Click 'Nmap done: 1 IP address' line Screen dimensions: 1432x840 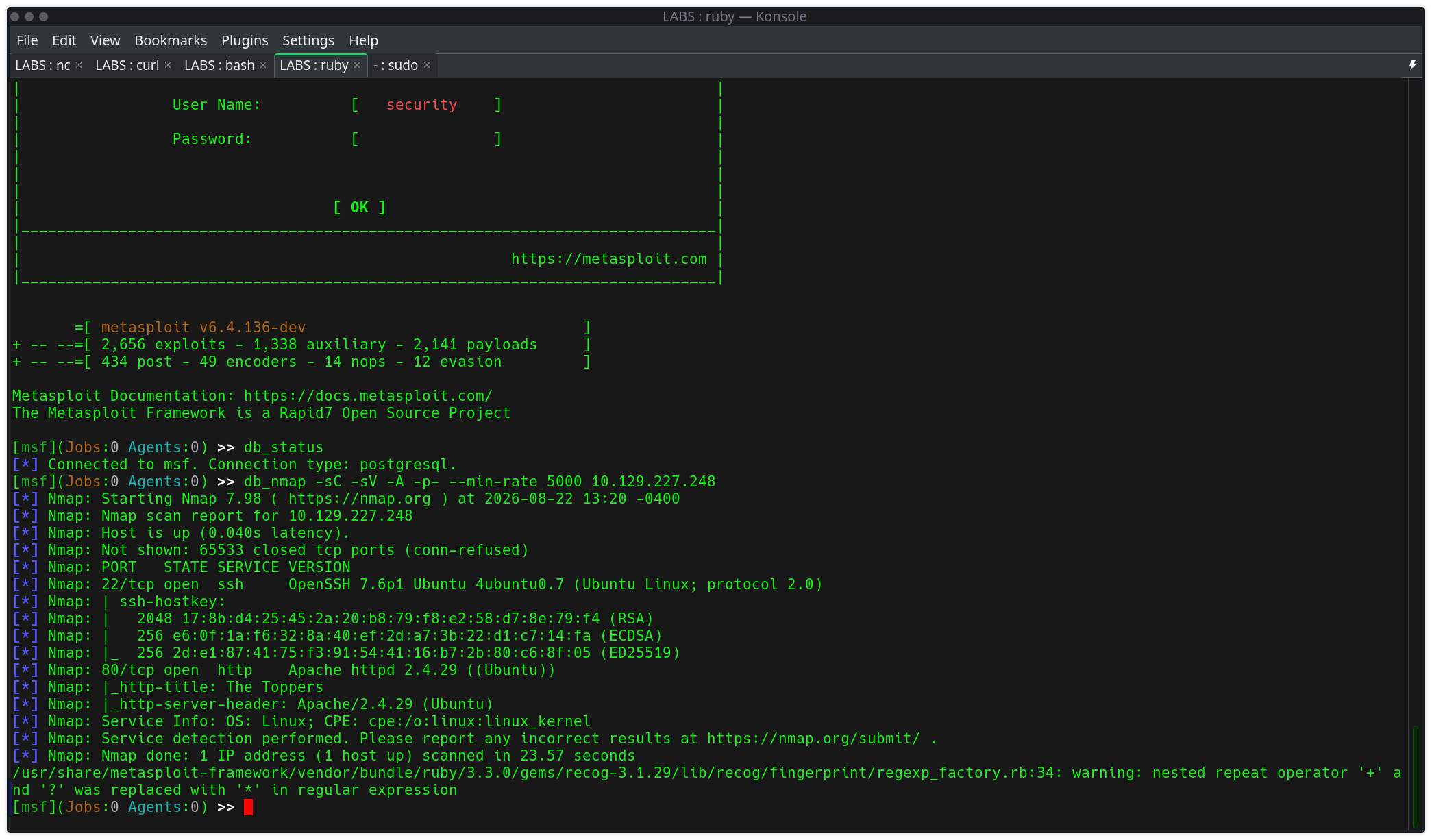tap(323, 756)
